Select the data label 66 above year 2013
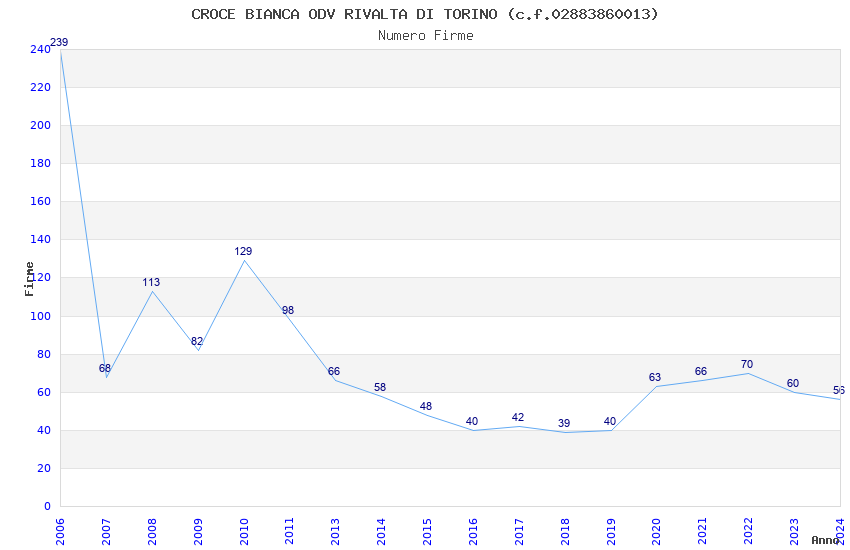Screen dimensions: 850x550 coord(334,371)
